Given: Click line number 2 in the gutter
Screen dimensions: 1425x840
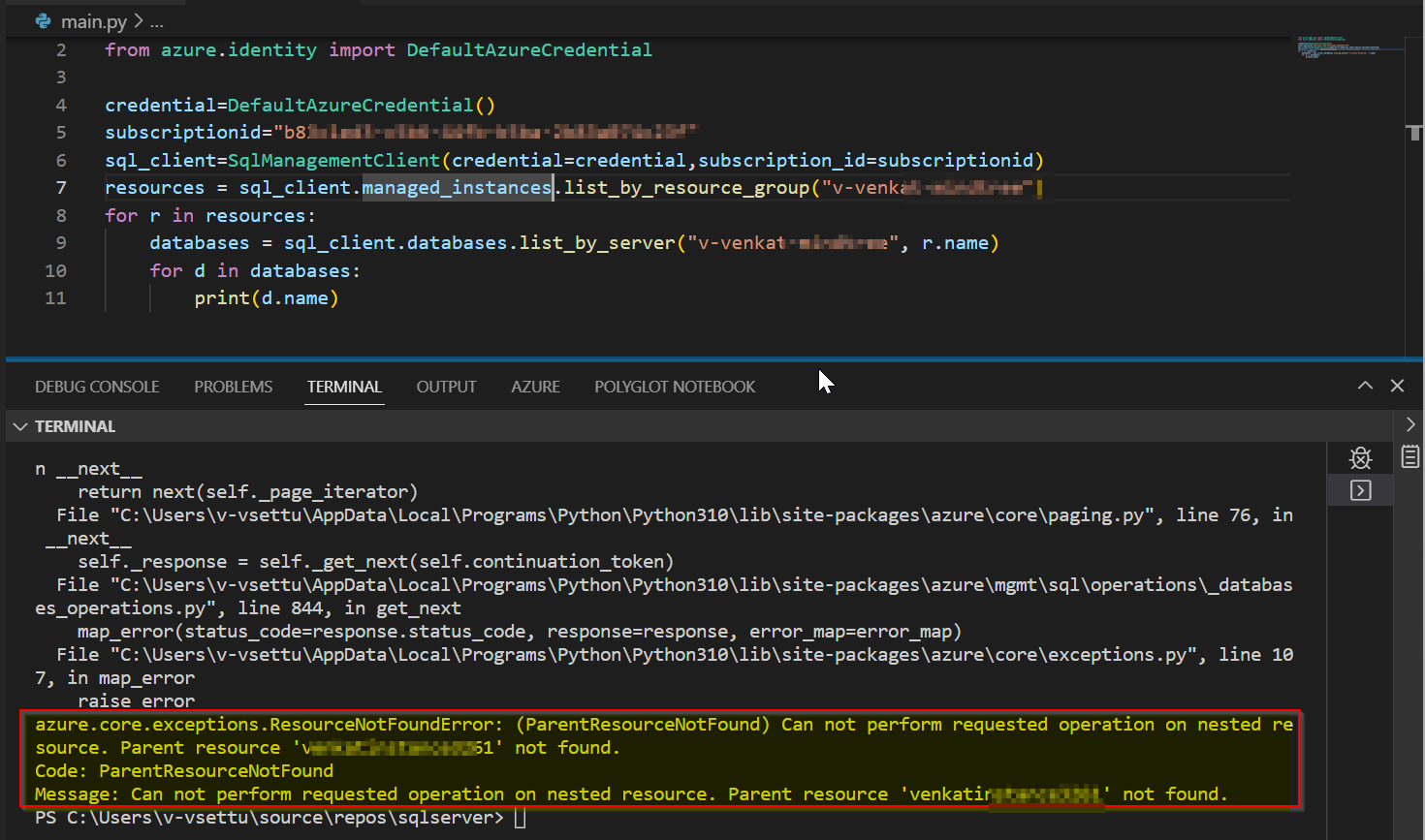Looking at the screenshot, I should pyautogui.click(x=61, y=50).
